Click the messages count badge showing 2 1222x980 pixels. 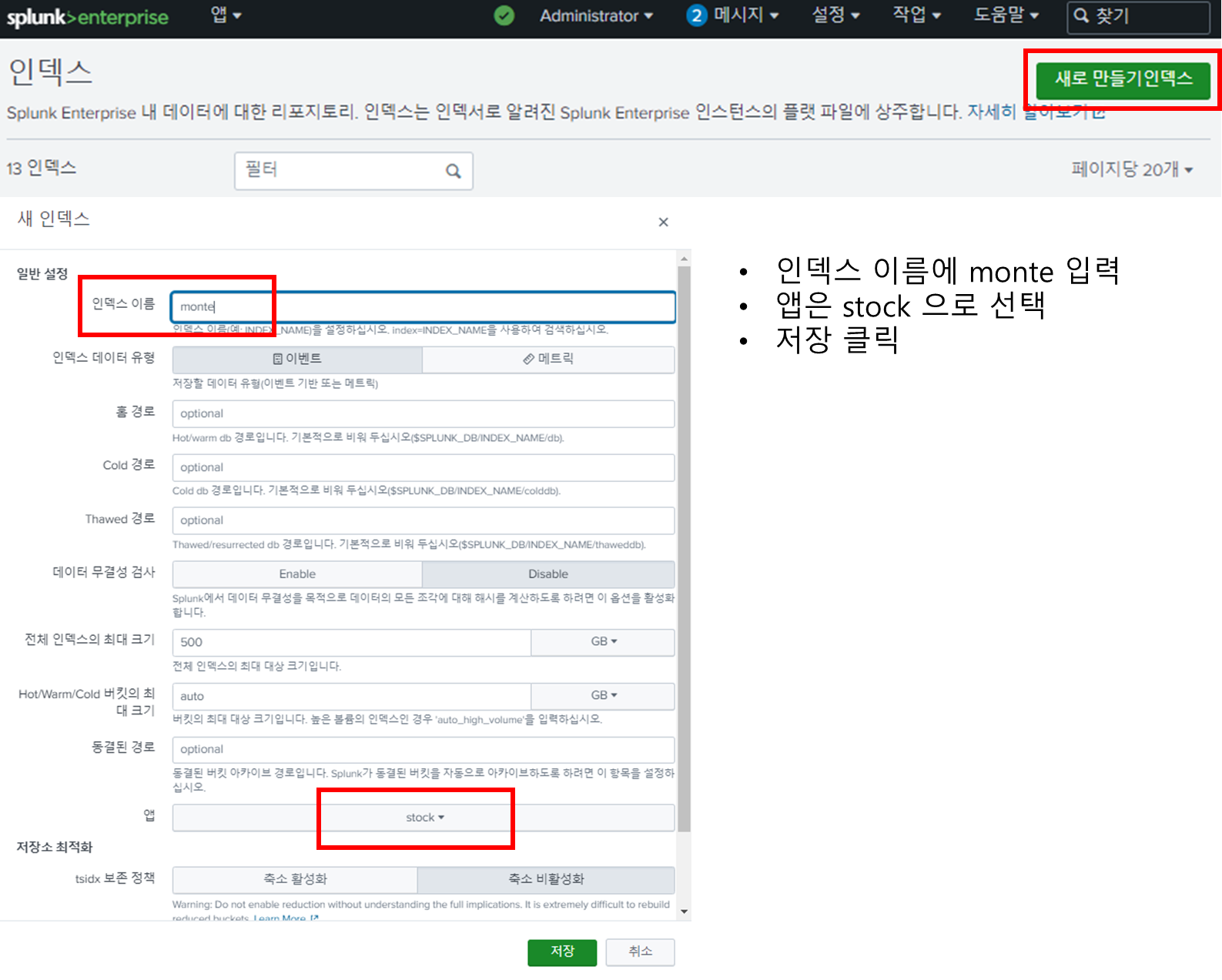click(x=696, y=15)
